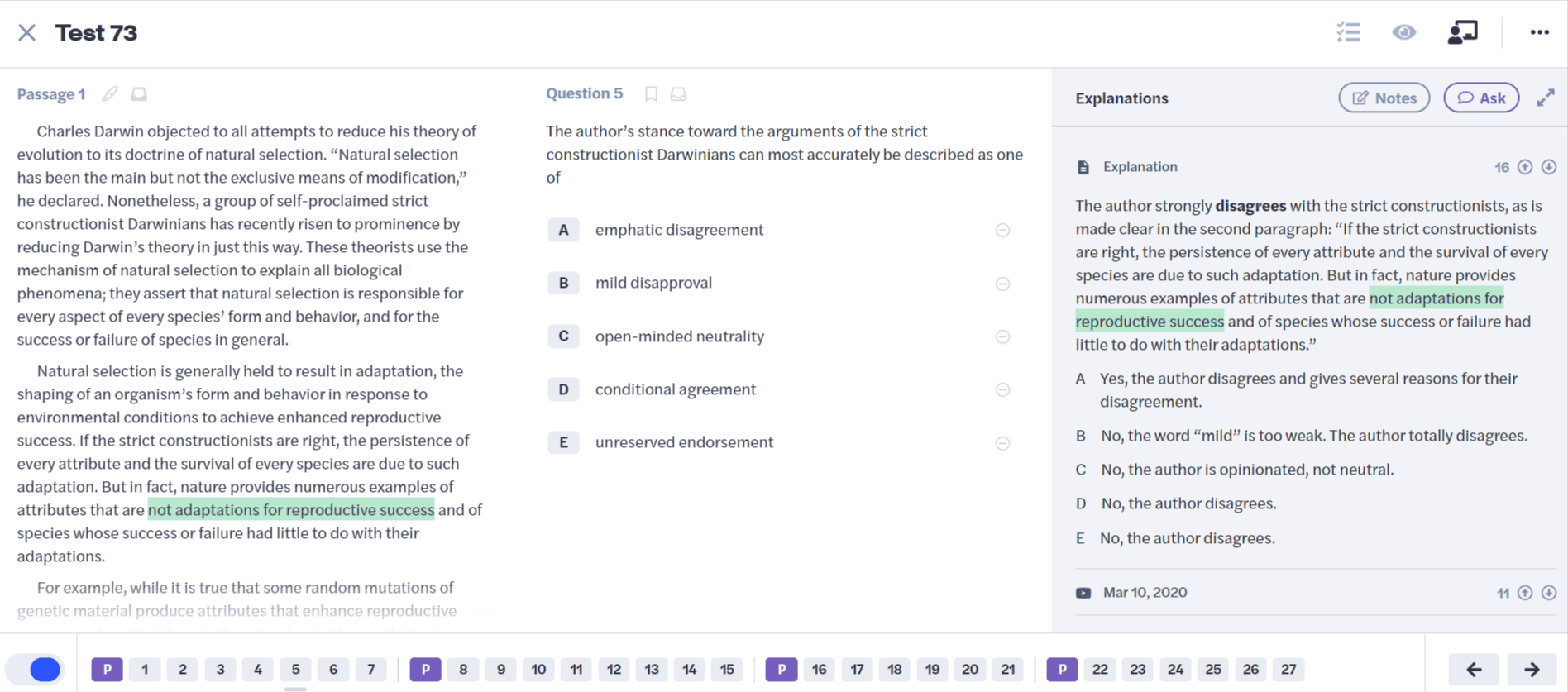Upvote the written Explanation
Image resolution: width=1568 pixels, height=692 pixels.
coord(1525,167)
